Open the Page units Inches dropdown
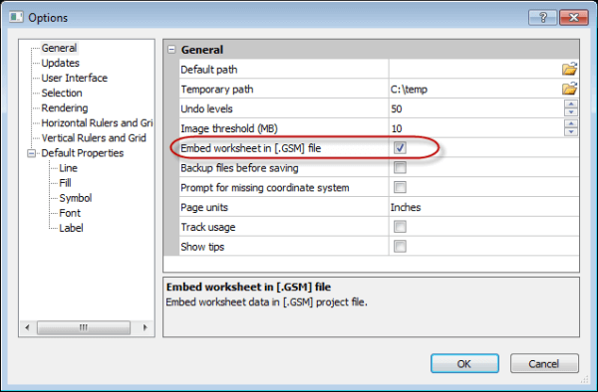 click(x=484, y=207)
